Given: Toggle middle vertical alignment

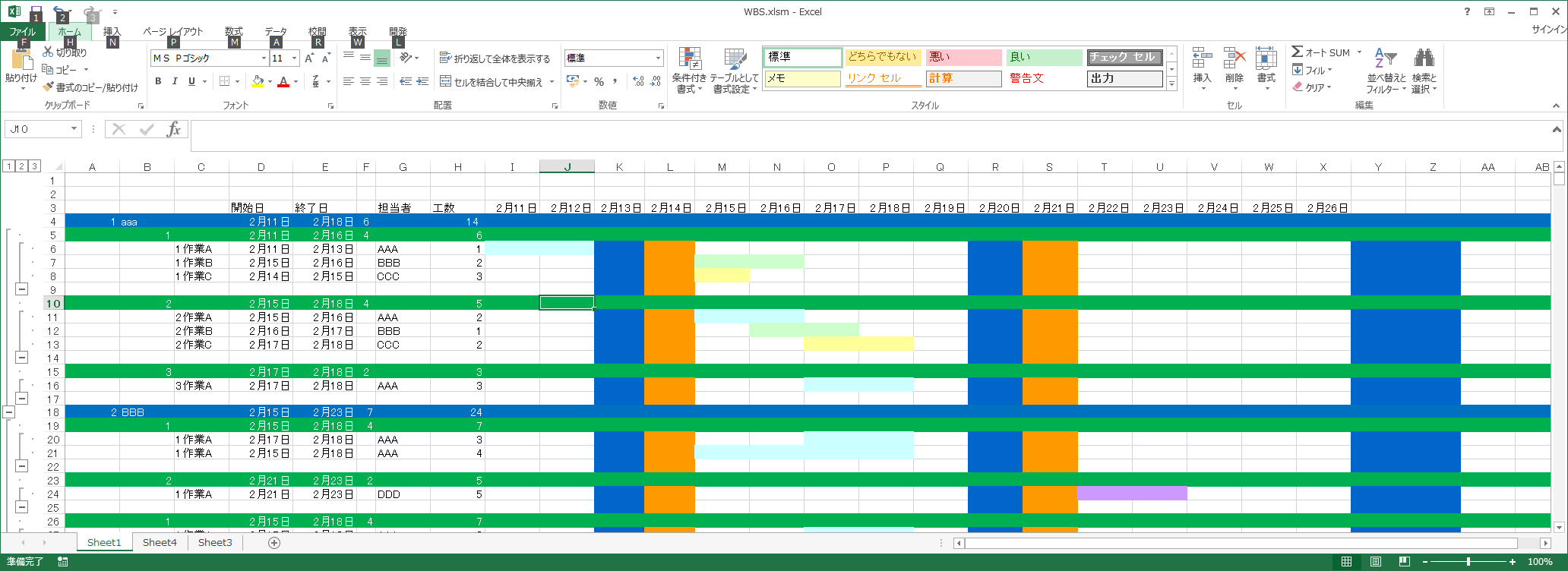Looking at the screenshot, I should [365, 58].
